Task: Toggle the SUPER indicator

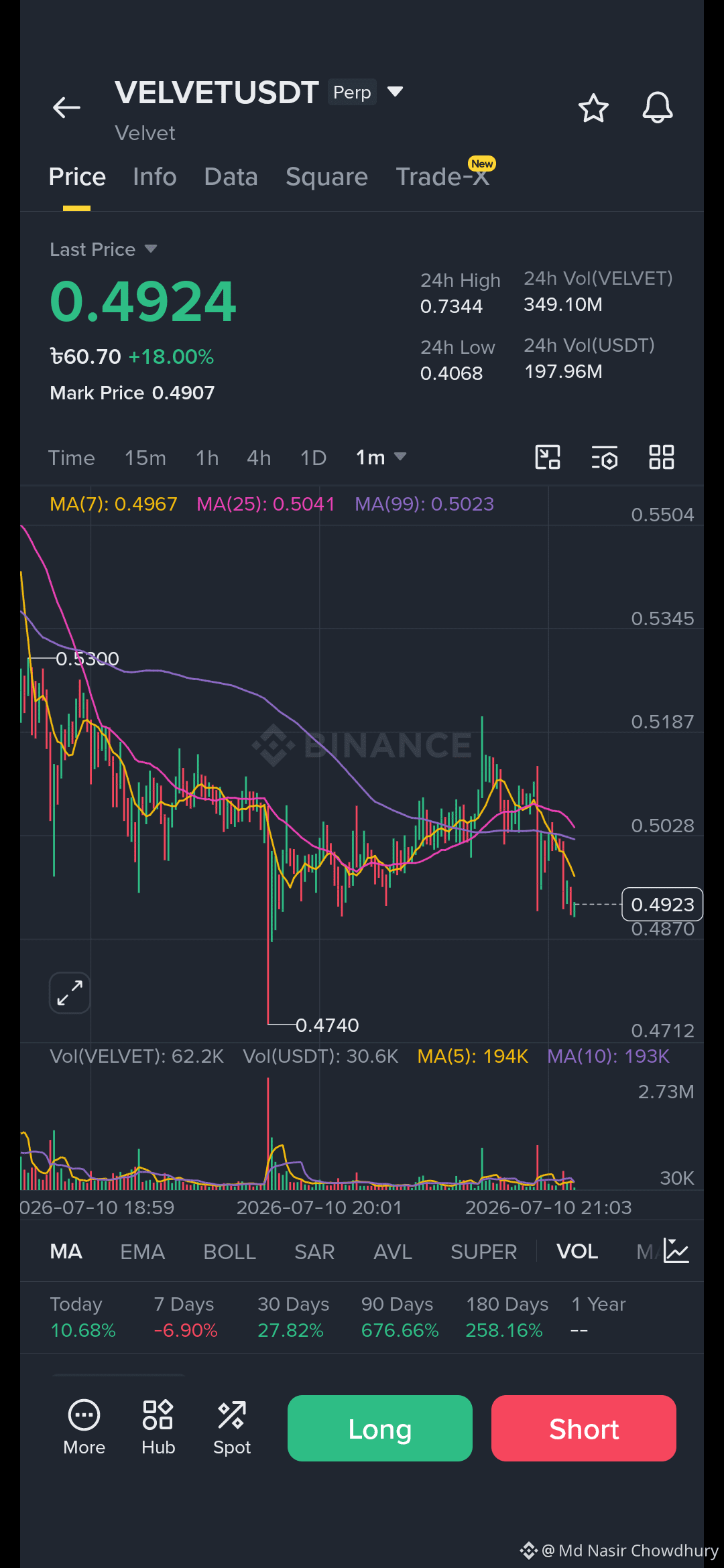Action: [x=484, y=1251]
